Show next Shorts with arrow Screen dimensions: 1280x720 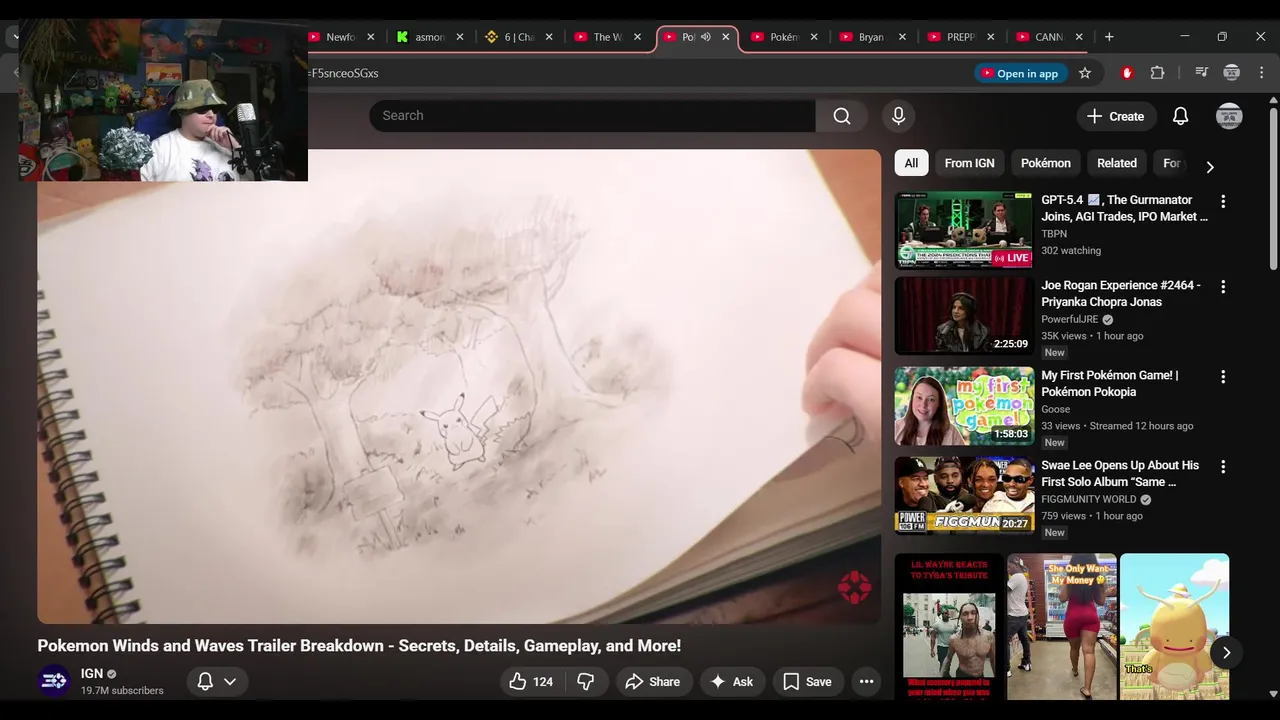(1226, 653)
